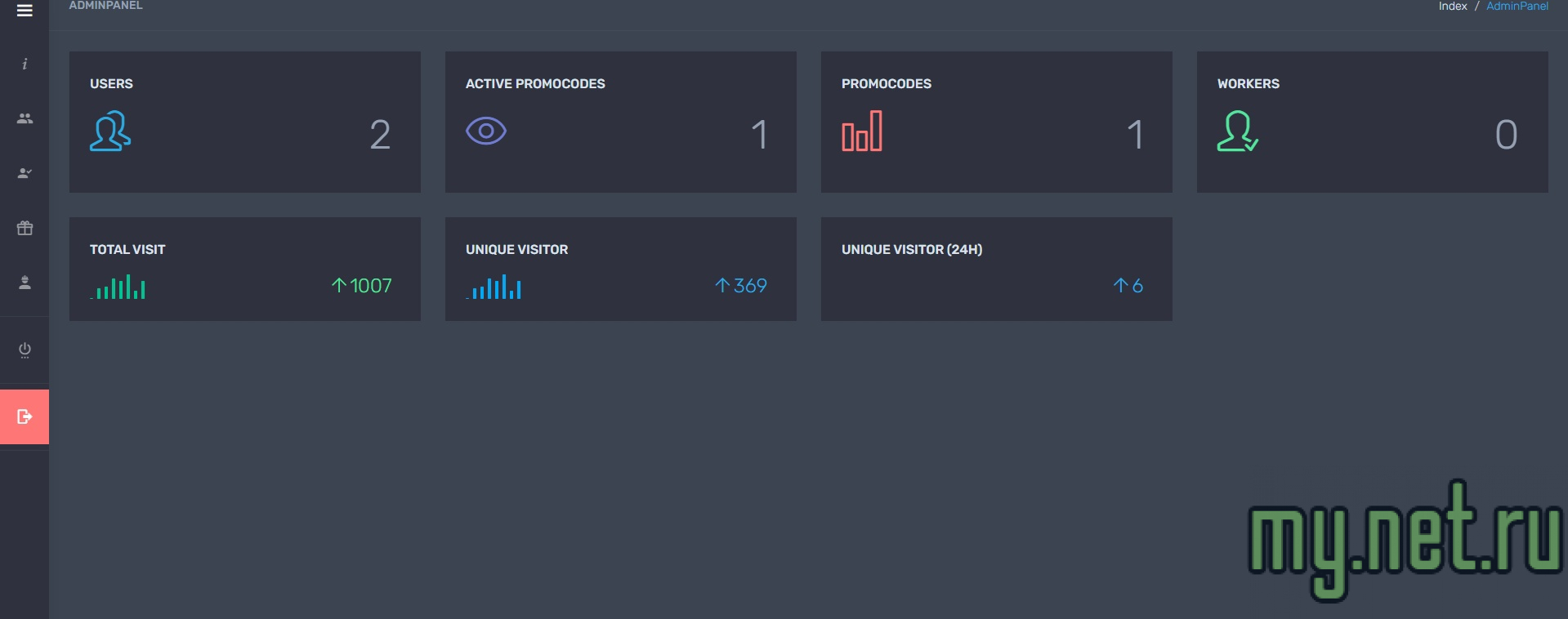Click the Index breadcrumb item

1452,7
